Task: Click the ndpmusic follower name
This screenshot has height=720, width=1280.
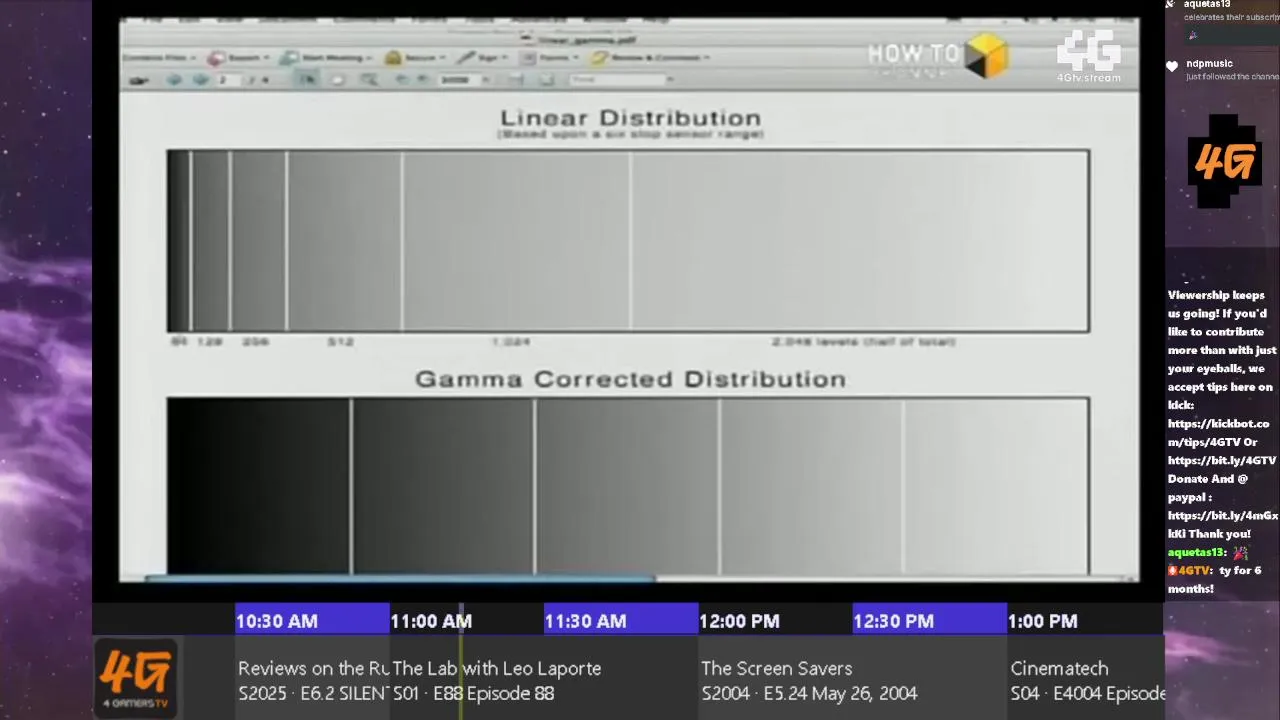Action: tap(1209, 64)
